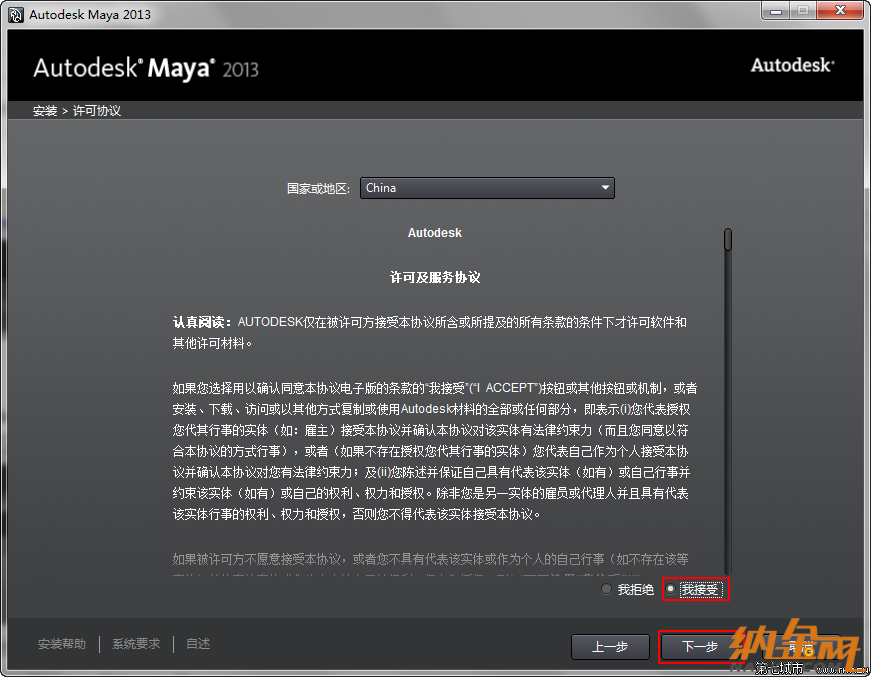Open the 国家或地区 country dropdown
Viewport: 871px width, 677px height.
(487, 188)
